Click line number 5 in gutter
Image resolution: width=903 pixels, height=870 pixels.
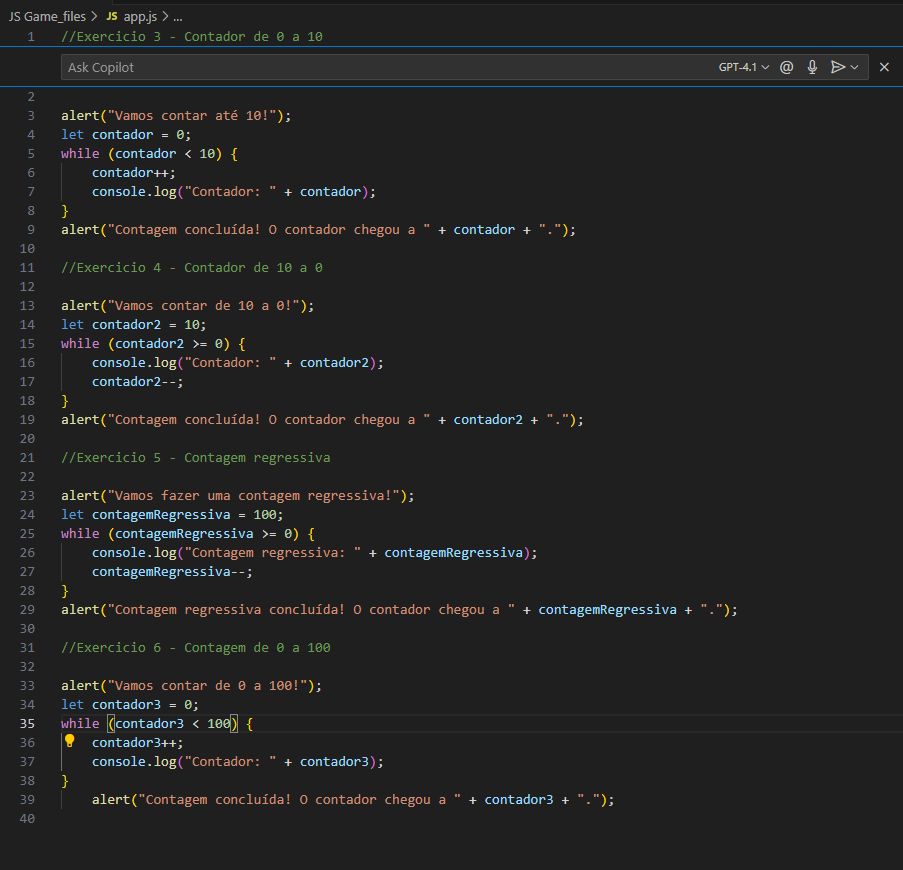(31, 154)
